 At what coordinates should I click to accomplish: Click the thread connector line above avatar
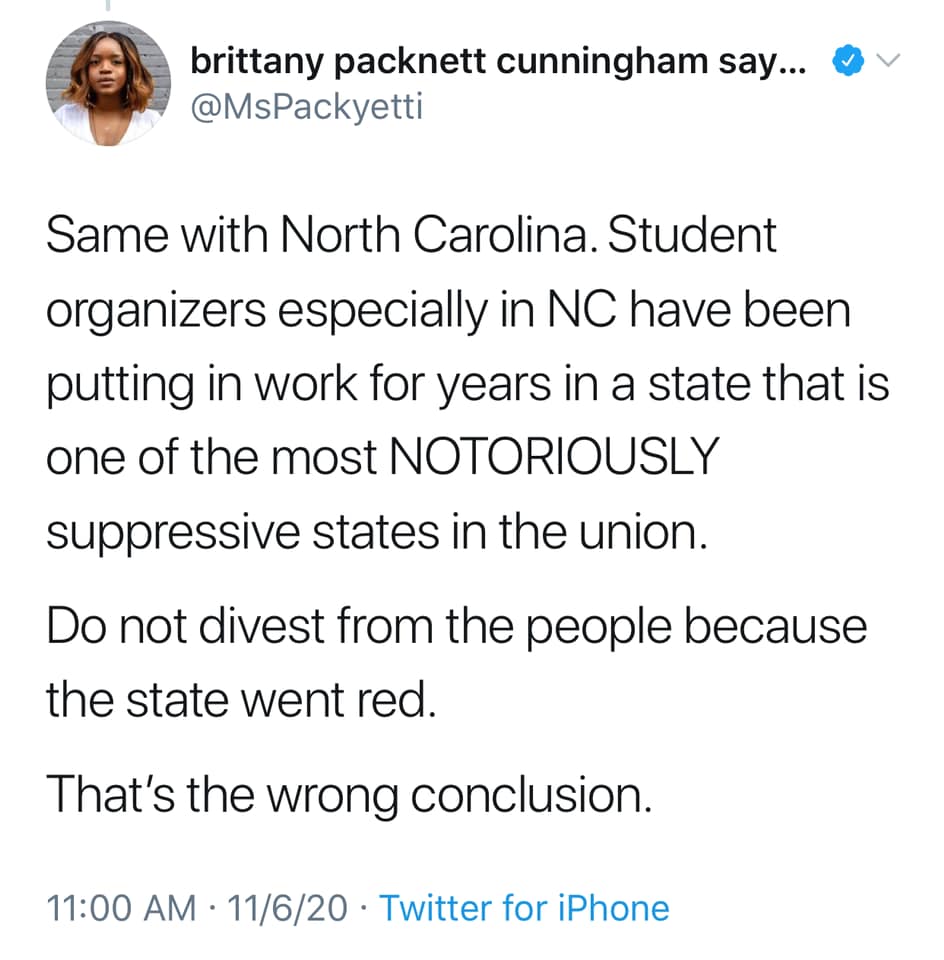point(108,6)
